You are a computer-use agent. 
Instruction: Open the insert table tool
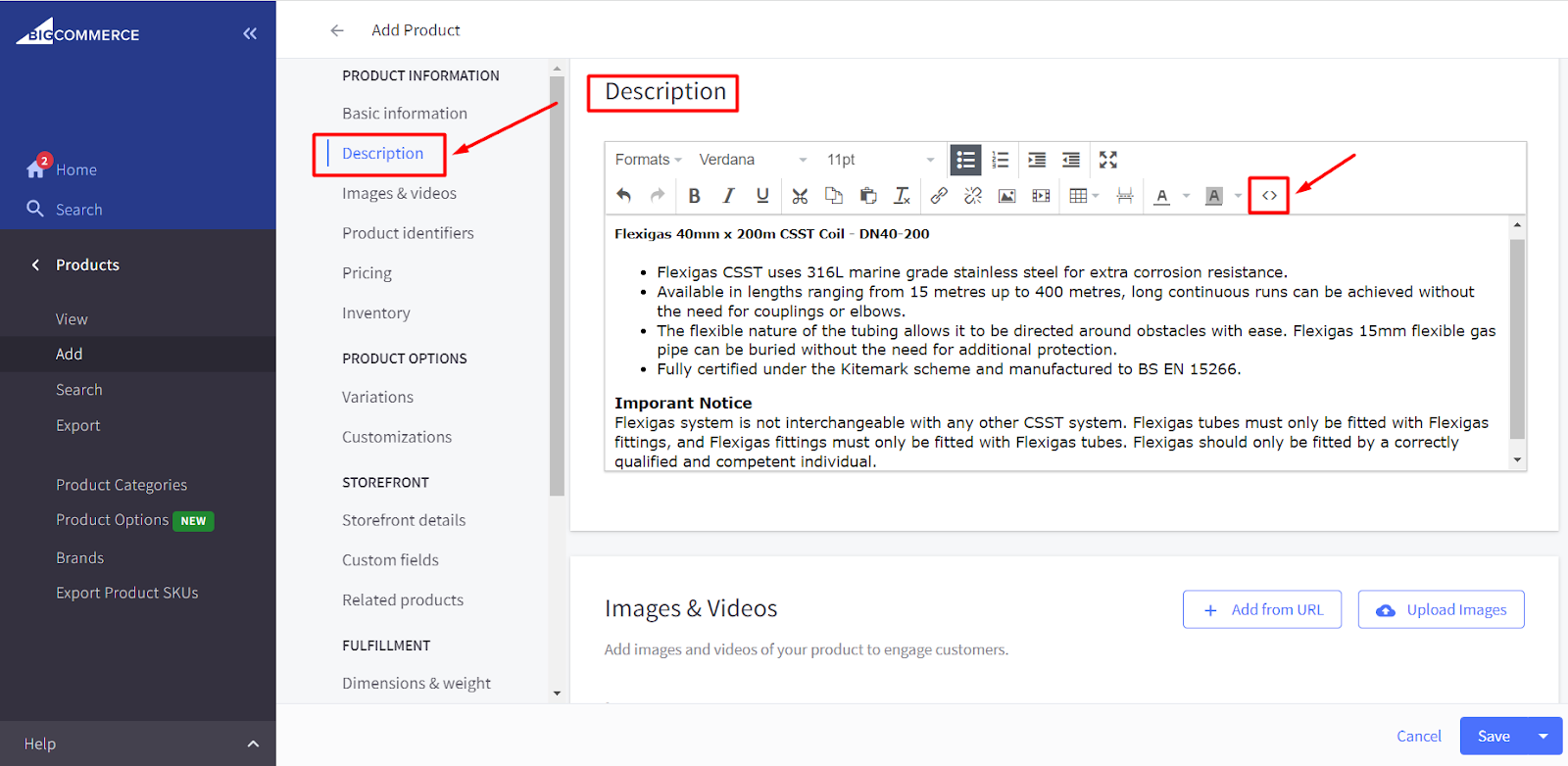click(x=1078, y=196)
